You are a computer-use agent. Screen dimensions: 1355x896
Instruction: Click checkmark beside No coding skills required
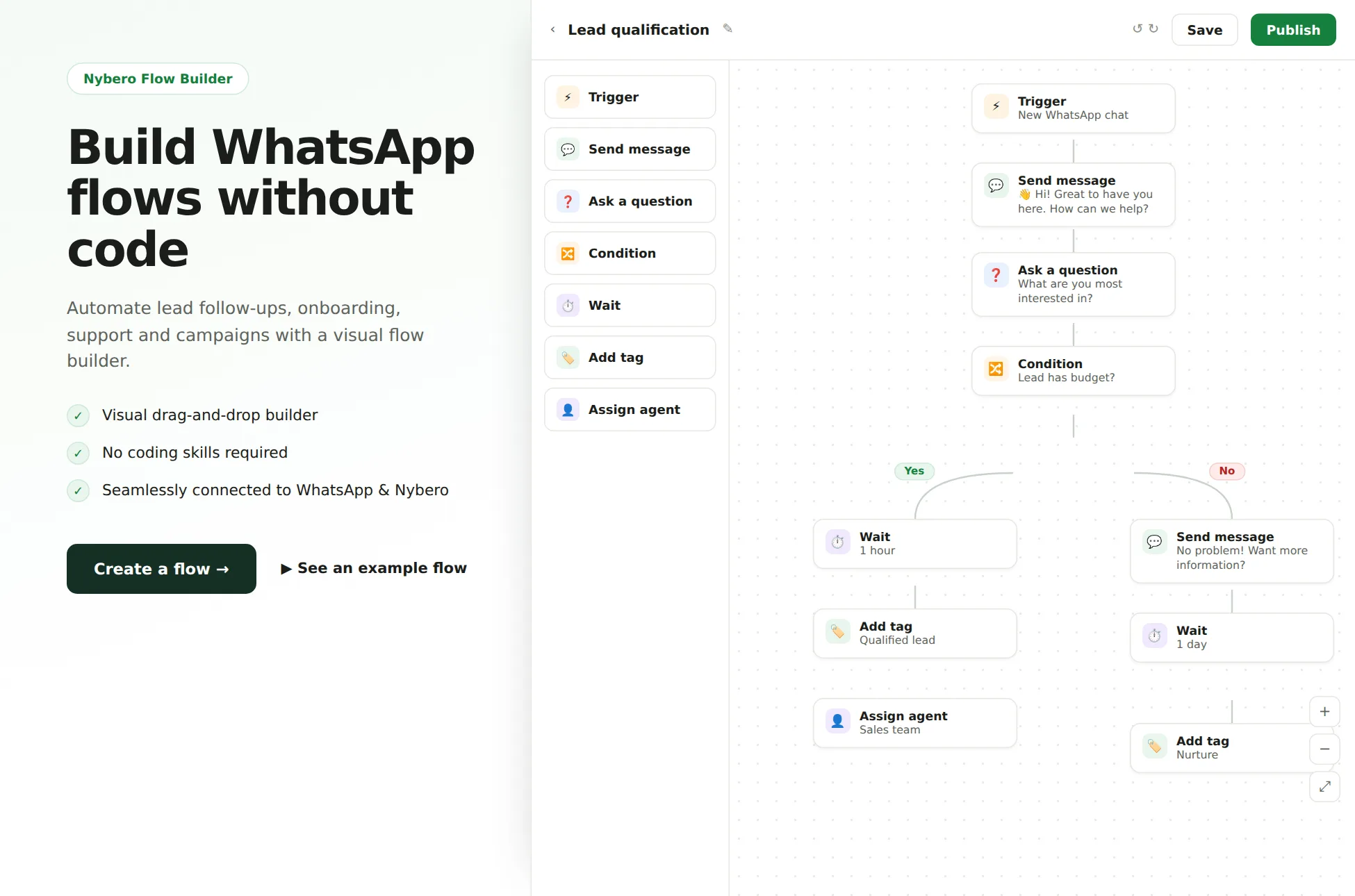(78, 454)
